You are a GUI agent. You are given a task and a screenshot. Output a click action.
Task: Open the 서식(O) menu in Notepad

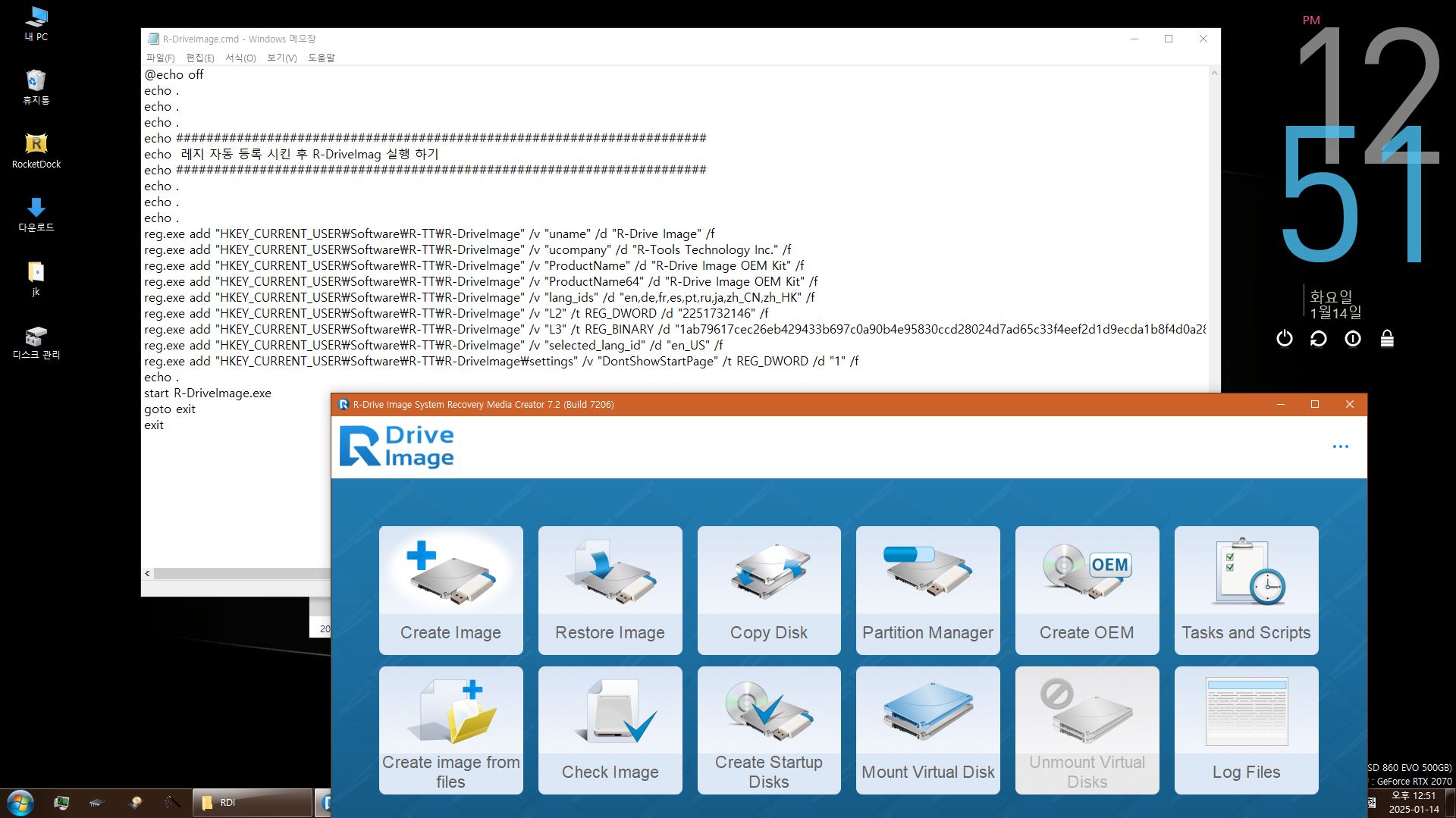[240, 58]
